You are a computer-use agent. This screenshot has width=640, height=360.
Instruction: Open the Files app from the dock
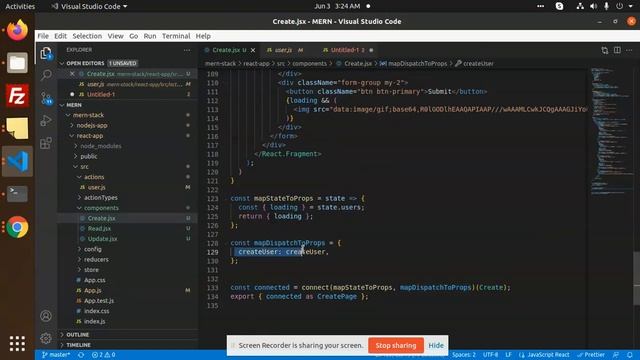click(x=17, y=63)
